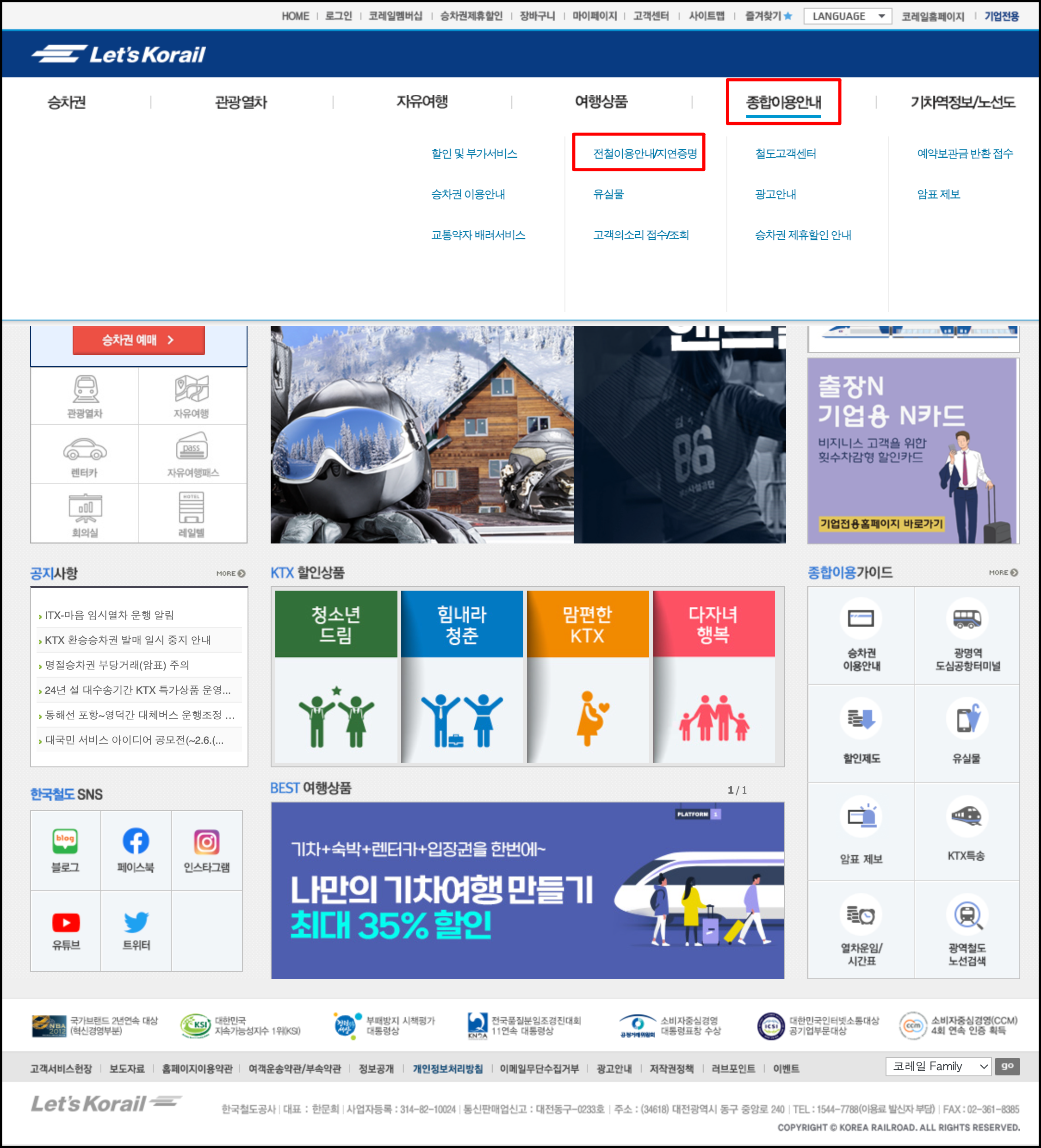Click MORE arrow next to 종합이용가이드
1041x1148 pixels.
click(x=1004, y=572)
